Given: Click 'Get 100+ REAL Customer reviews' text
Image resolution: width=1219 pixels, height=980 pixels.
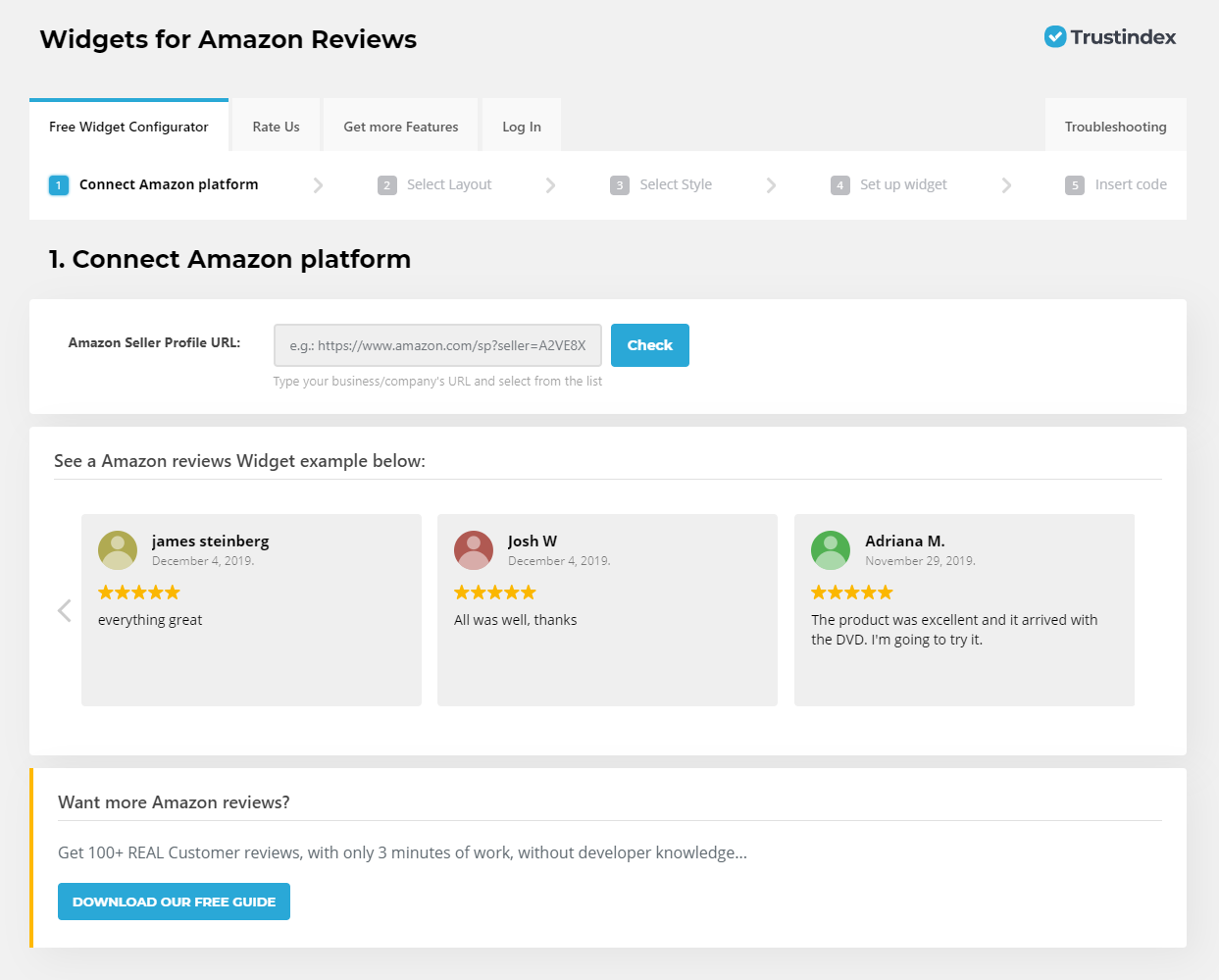Looking at the screenshot, I should click(x=402, y=852).
